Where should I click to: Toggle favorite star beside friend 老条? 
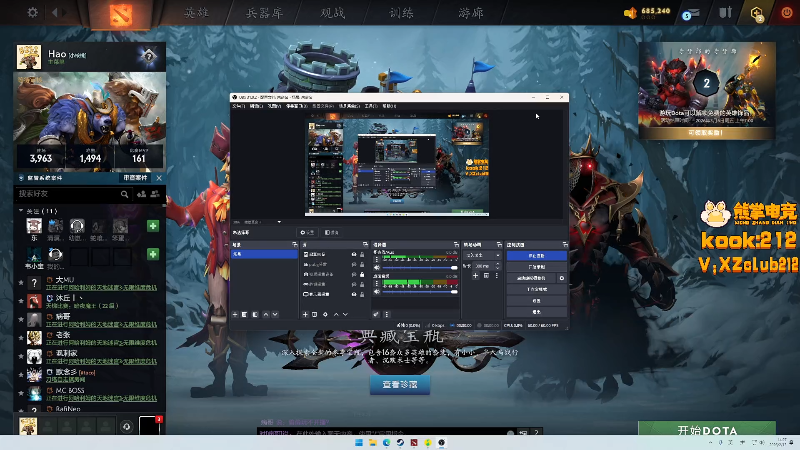coord(21,338)
